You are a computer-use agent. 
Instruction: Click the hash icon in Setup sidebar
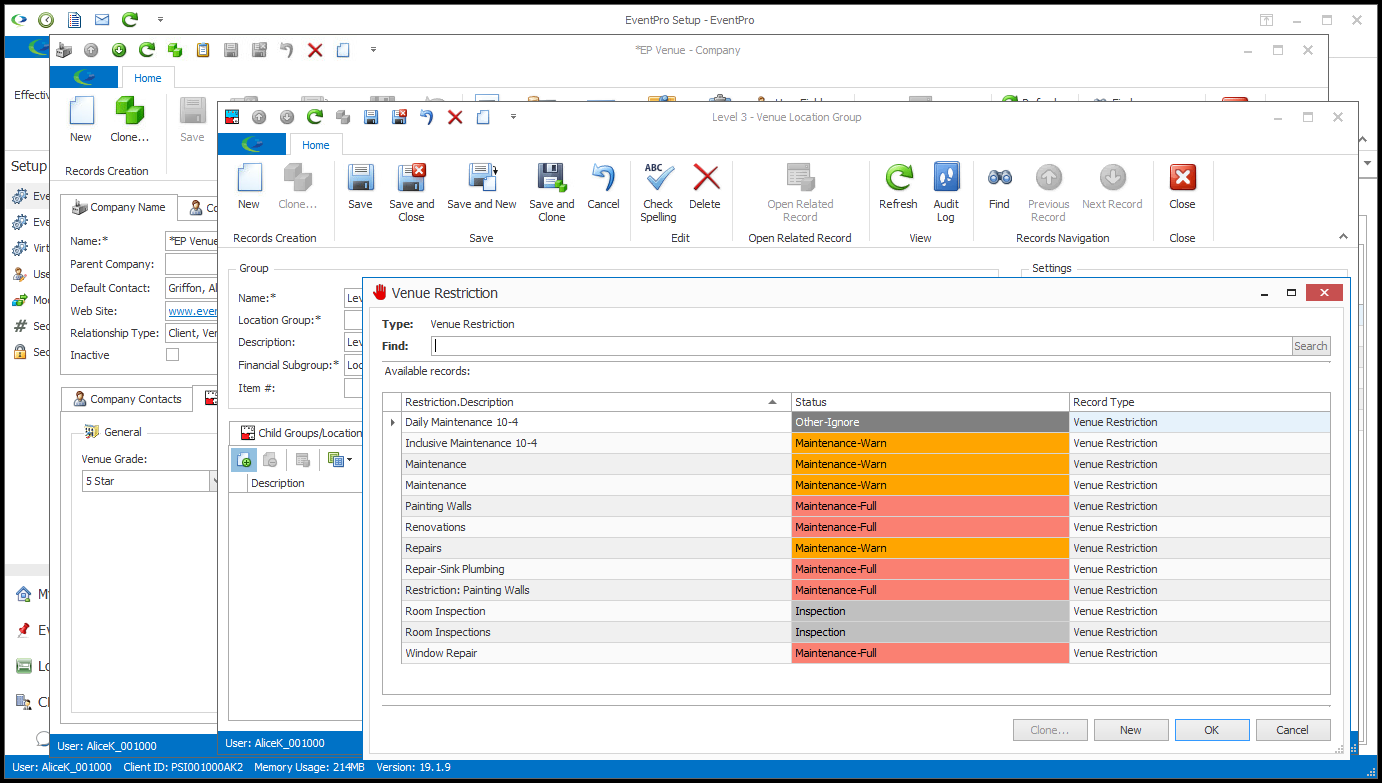tap(20, 326)
